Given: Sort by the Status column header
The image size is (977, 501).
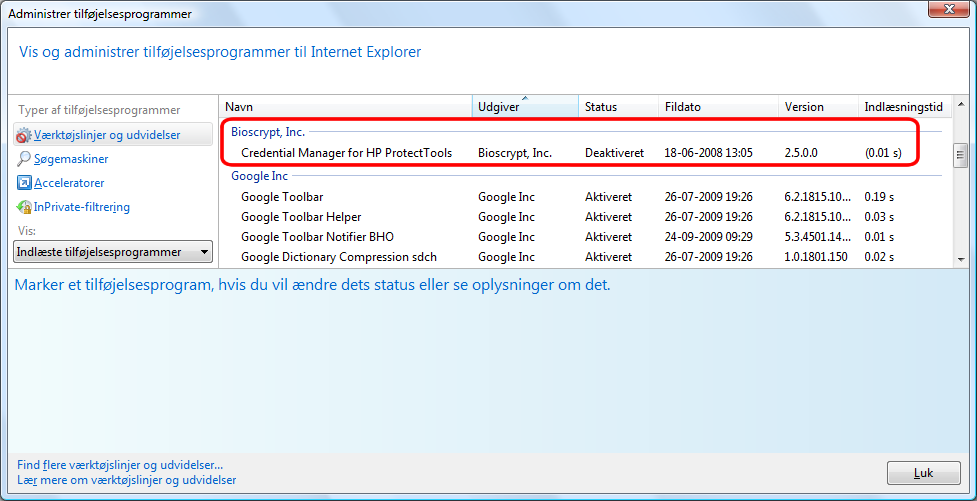Looking at the screenshot, I should click(617, 107).
